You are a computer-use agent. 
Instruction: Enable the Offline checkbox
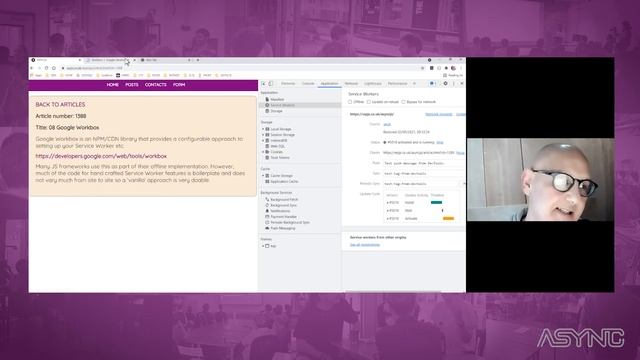click(350, 102)
